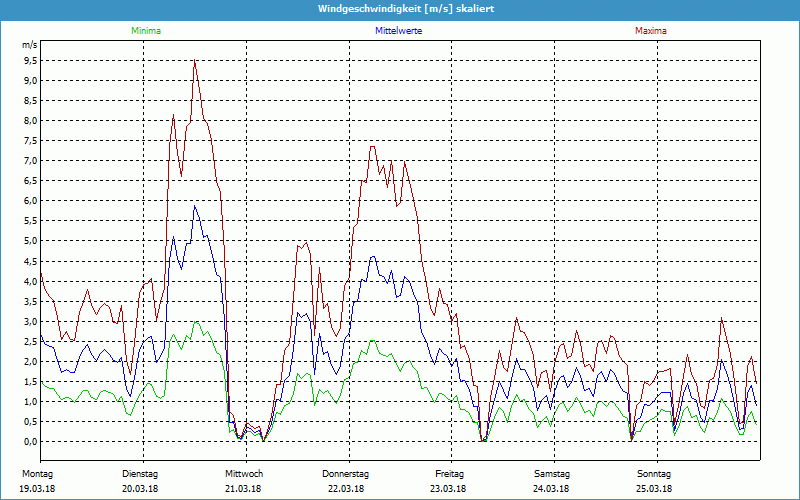This screenshot has width=800, height=500.
Task: Click the 4,5 y-axis value
Action: point(30,261)
